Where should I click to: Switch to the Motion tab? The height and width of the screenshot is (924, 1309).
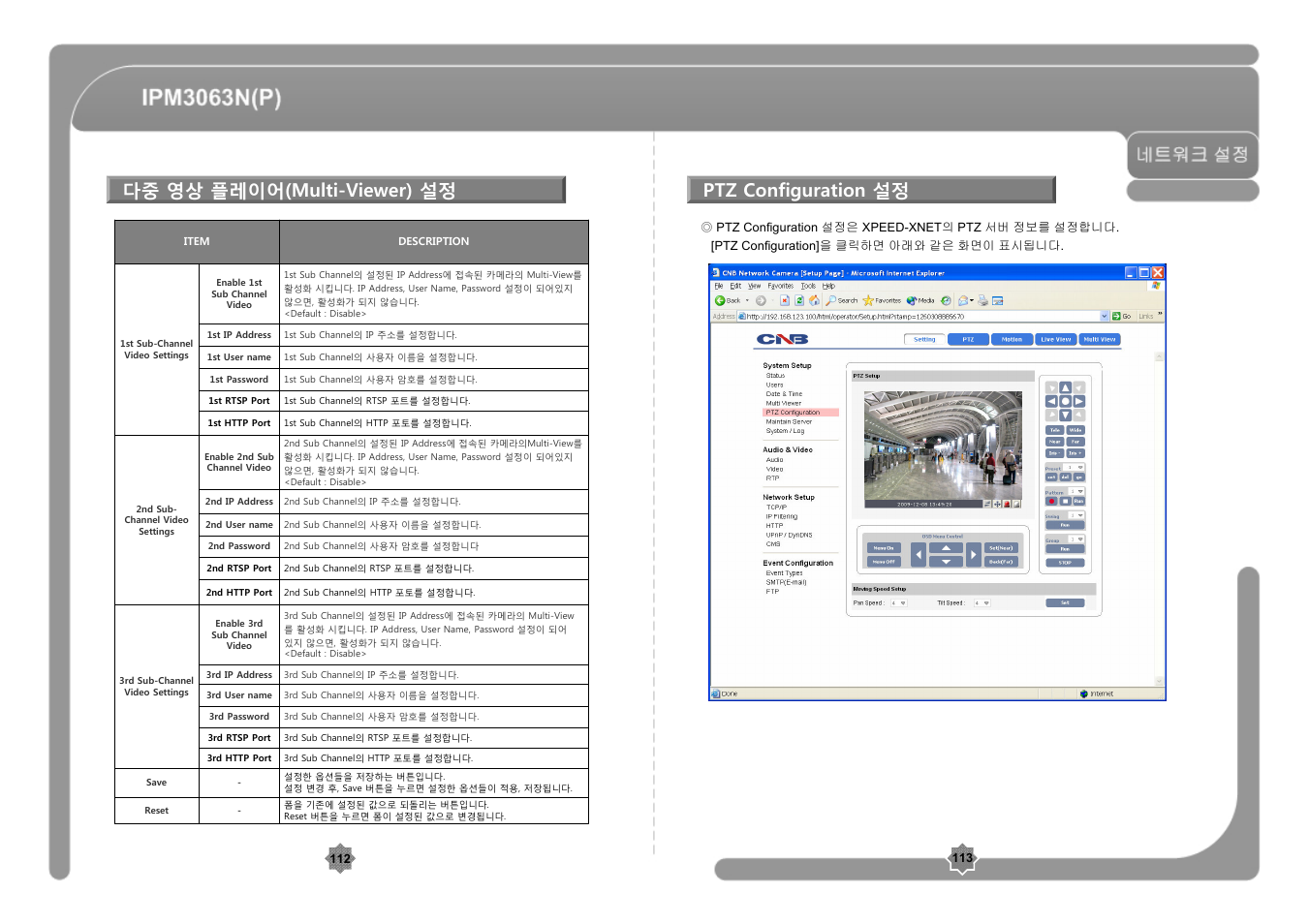pos(1012,339)
